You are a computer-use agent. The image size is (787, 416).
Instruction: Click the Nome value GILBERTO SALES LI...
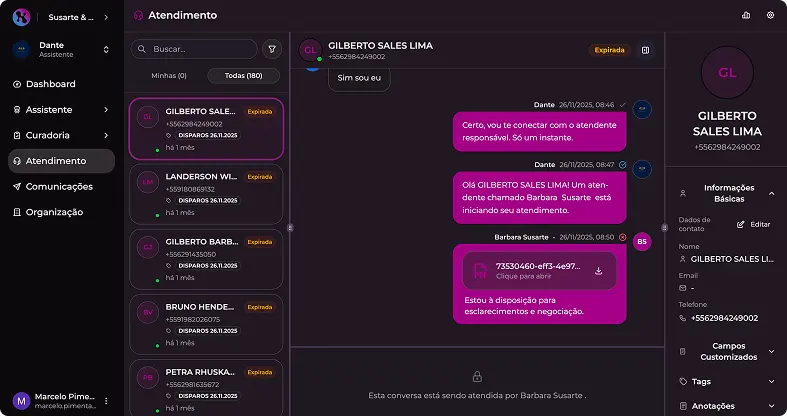[x=732, y=259]
